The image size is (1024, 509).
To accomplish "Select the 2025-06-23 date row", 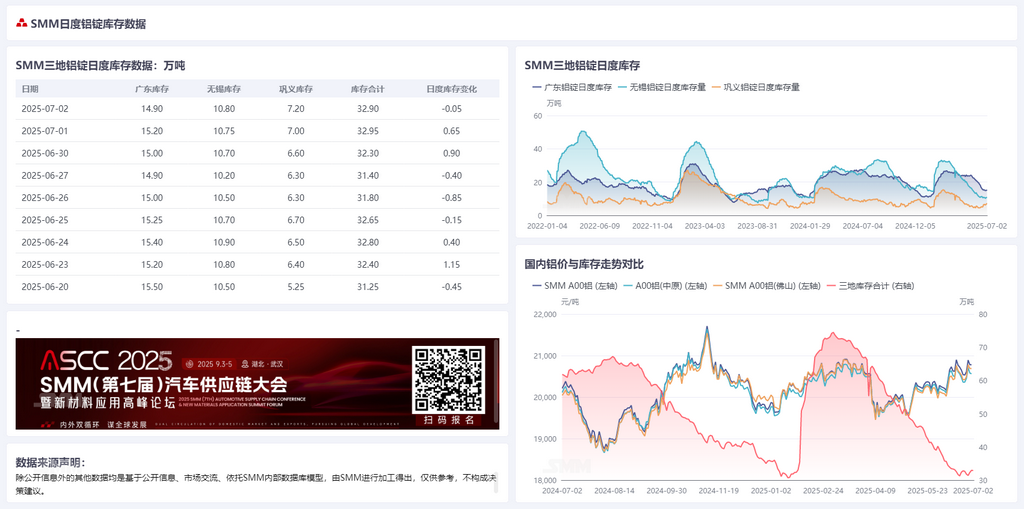I will coord(257,264).
